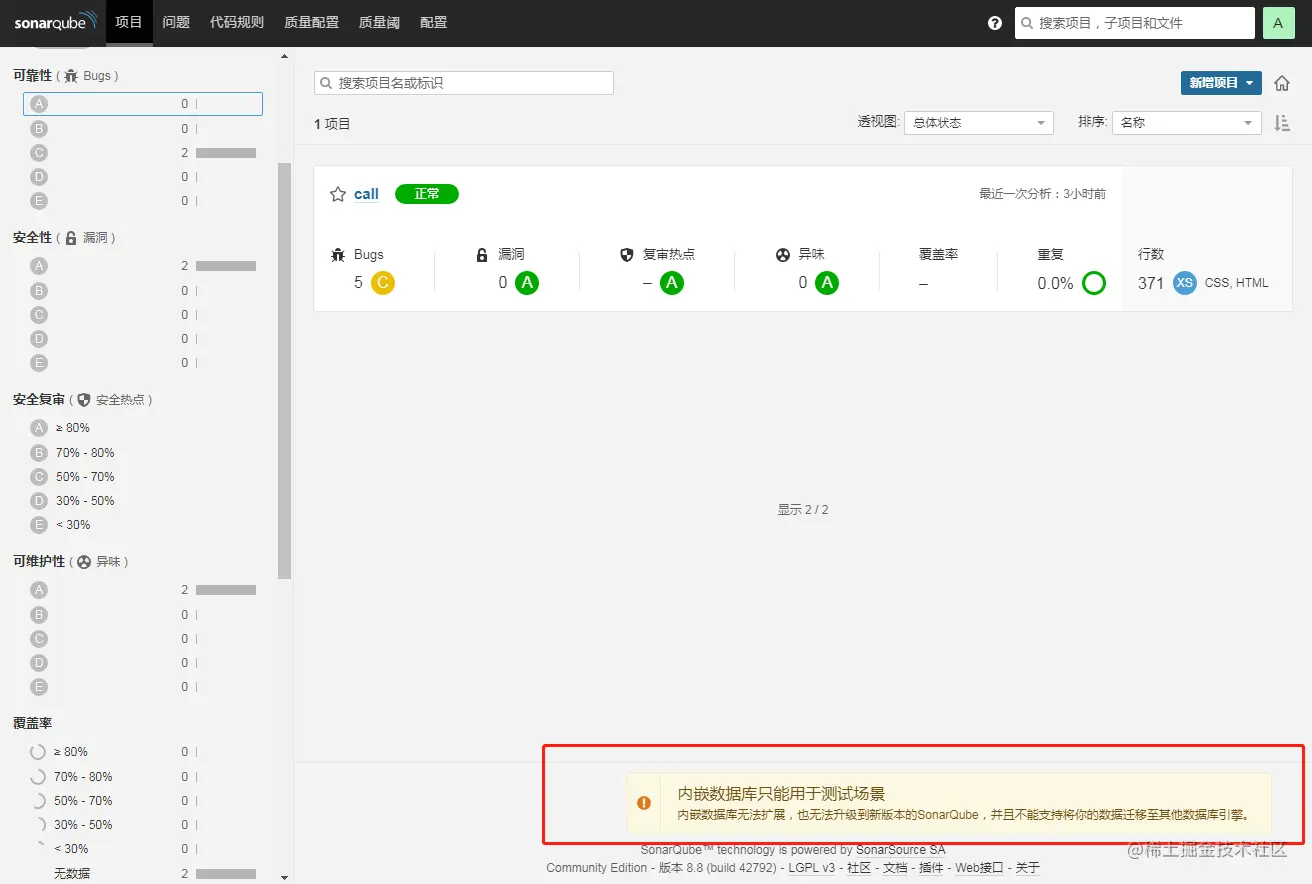Open the 新增项目 dropdown
The width and height of the screenshot is (1312, 884).
[1221, 83]
